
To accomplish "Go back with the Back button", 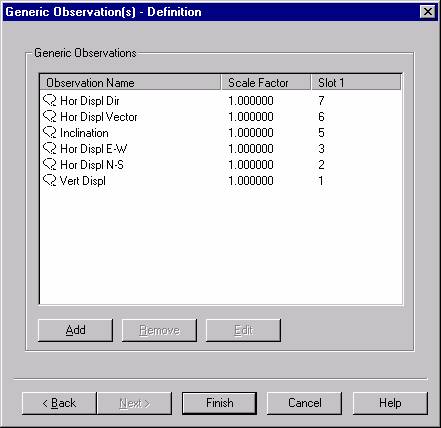I will pos(59,403).
